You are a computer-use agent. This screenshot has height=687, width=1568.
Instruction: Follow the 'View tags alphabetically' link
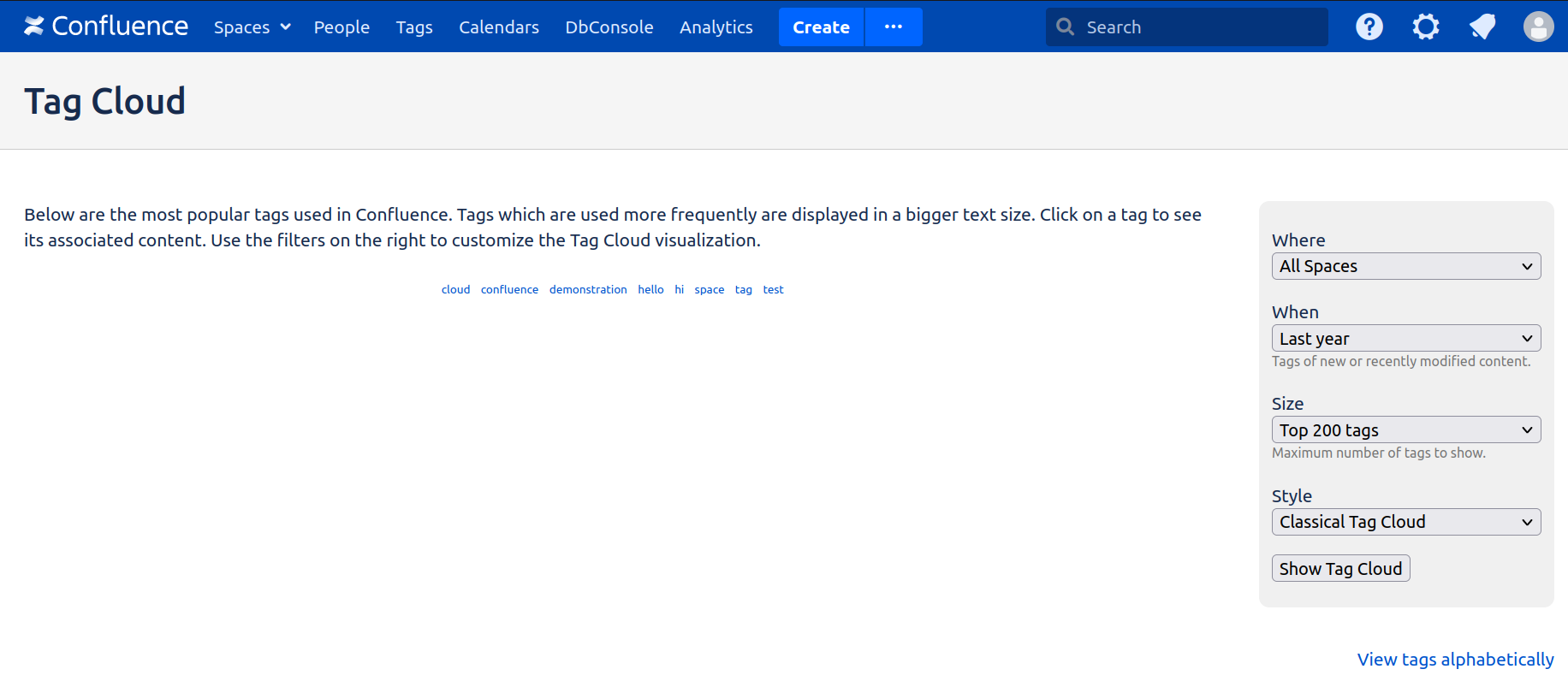click(1455, 660)
